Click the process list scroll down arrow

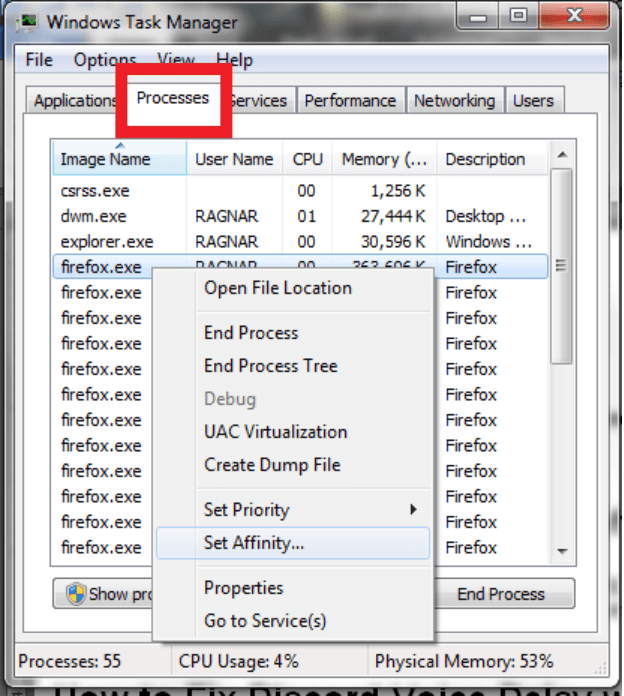tap(562, 551)
